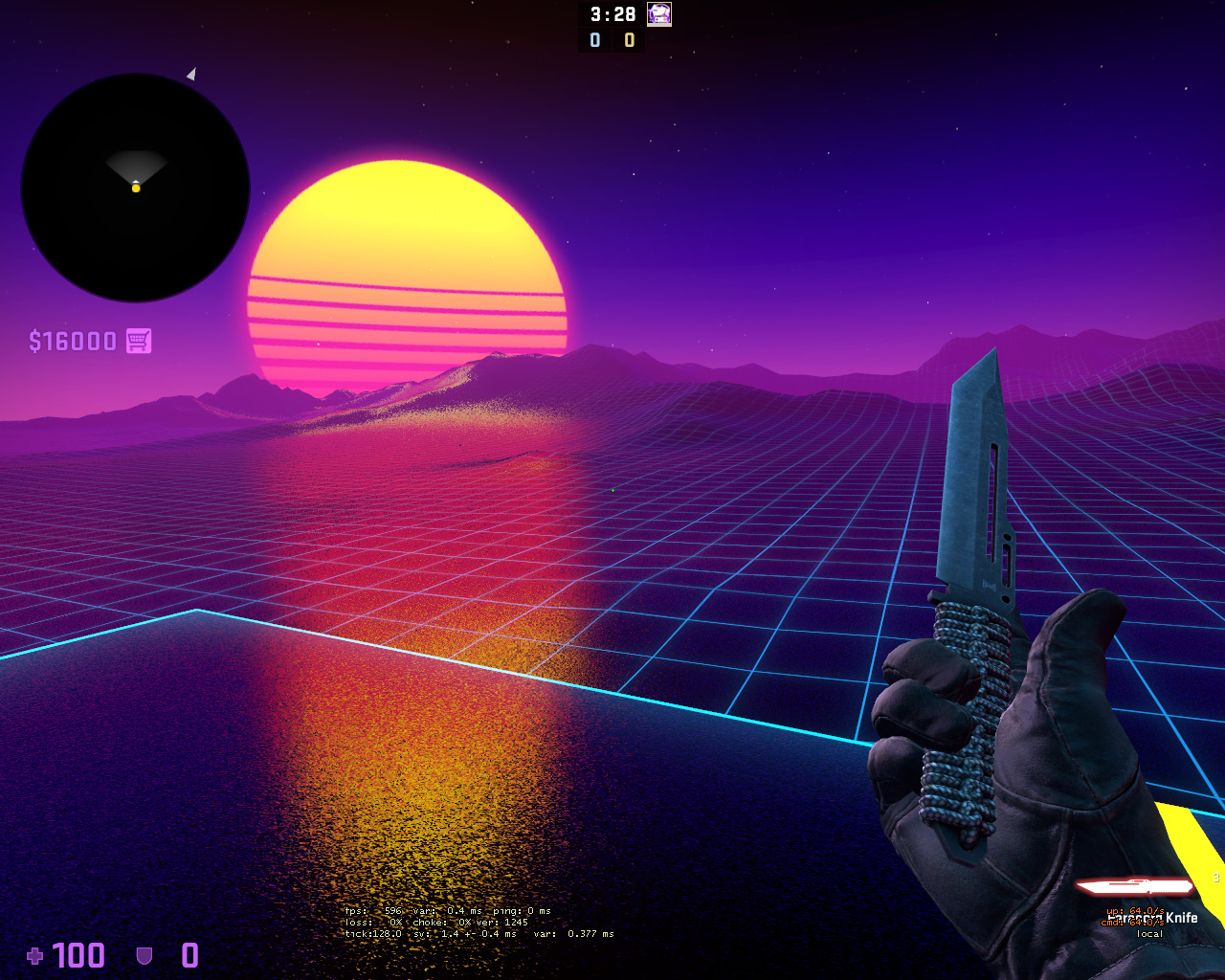Viewport: 1225px width, 980px height.
Task: Click the health cross icon
Action: pyautogui.click(x=35, y=955)
